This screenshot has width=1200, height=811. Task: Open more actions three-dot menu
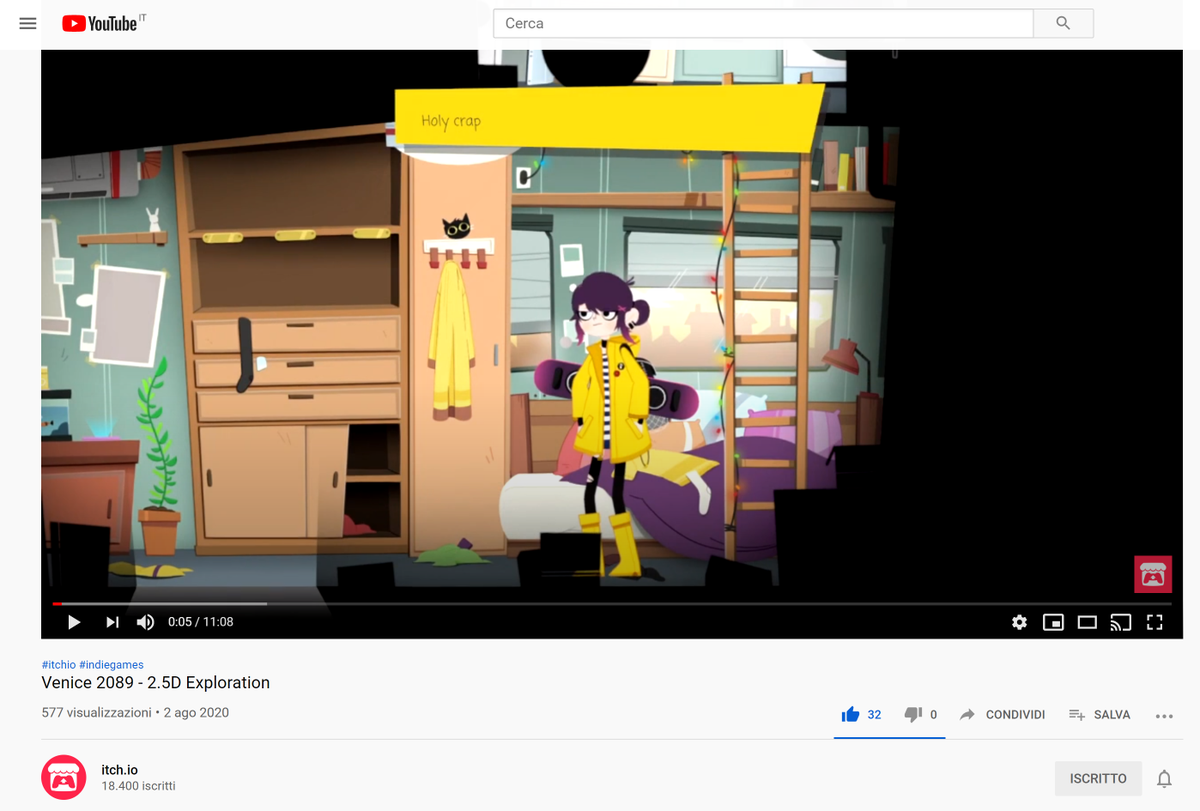1164,715
